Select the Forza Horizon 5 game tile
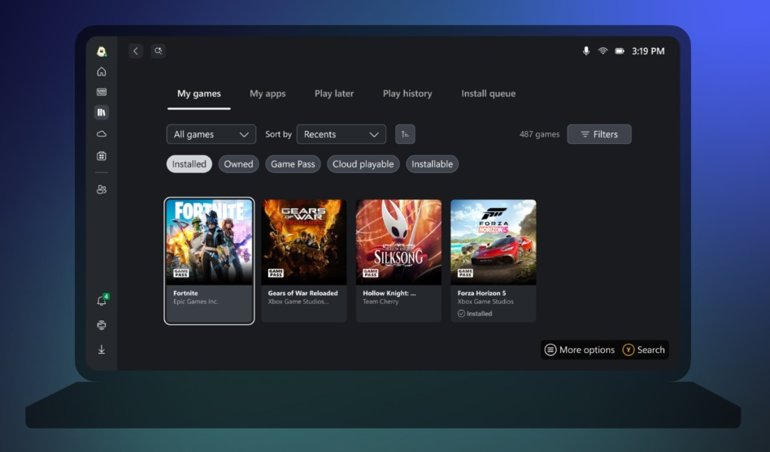This screenshot has height=452, width=770. pos(493,260)
